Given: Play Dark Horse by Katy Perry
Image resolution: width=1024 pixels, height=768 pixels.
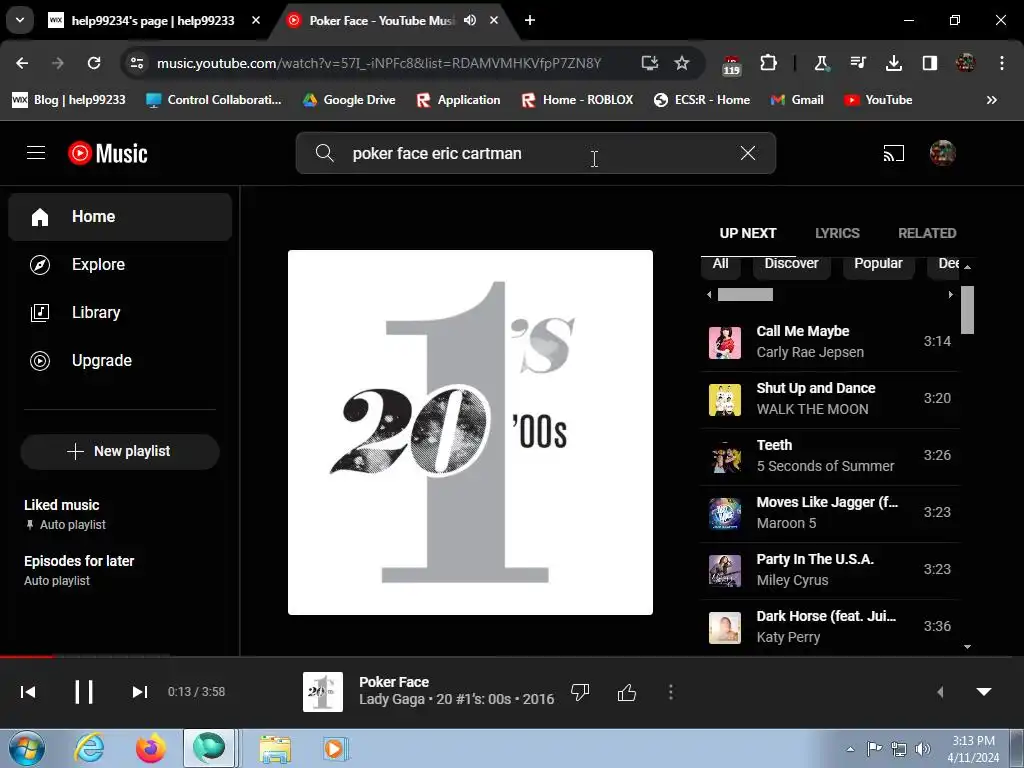Looking at the screenshot, I should (x=830, y=627).
